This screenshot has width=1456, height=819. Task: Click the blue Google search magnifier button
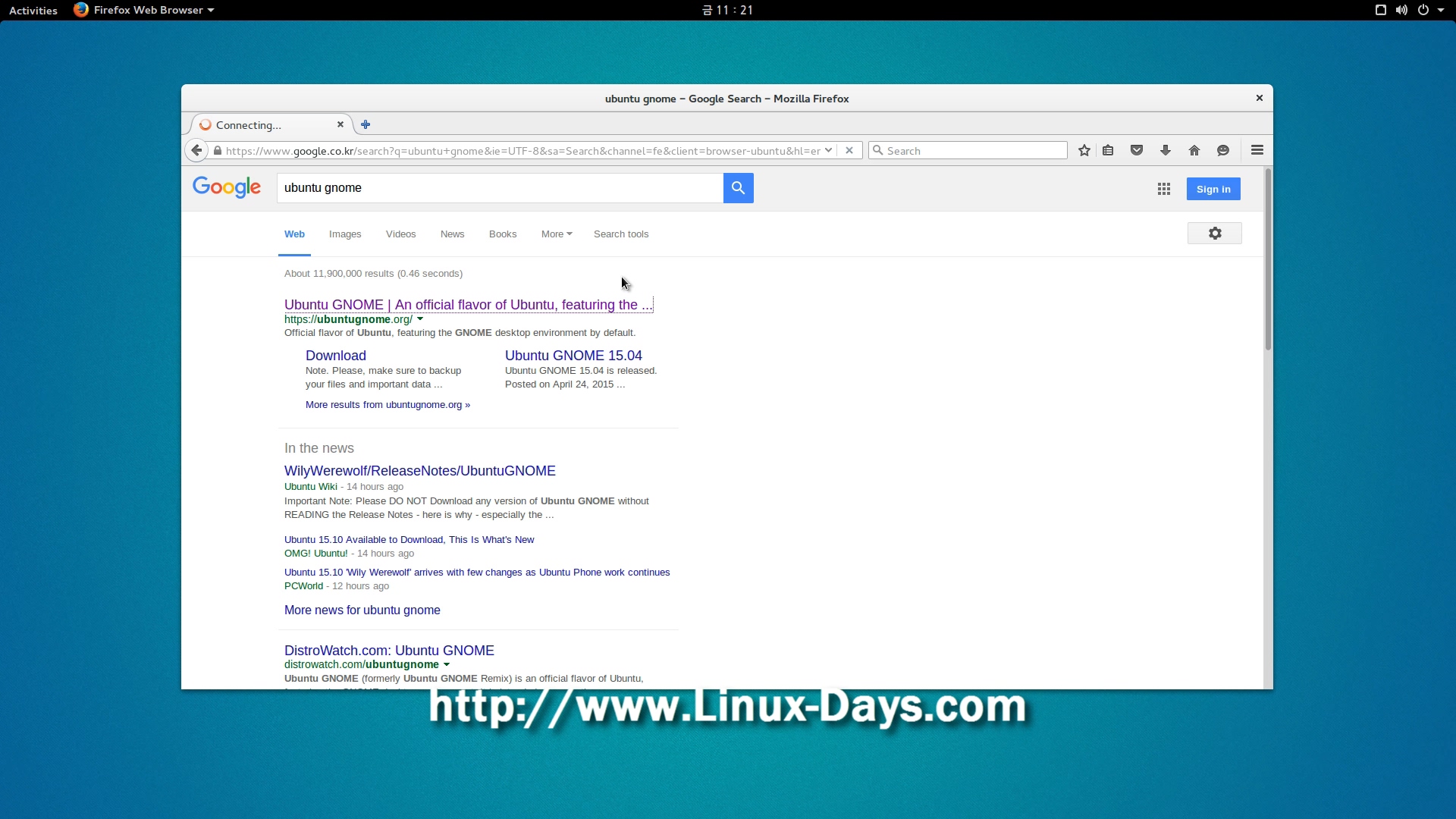tap(738, 187)
